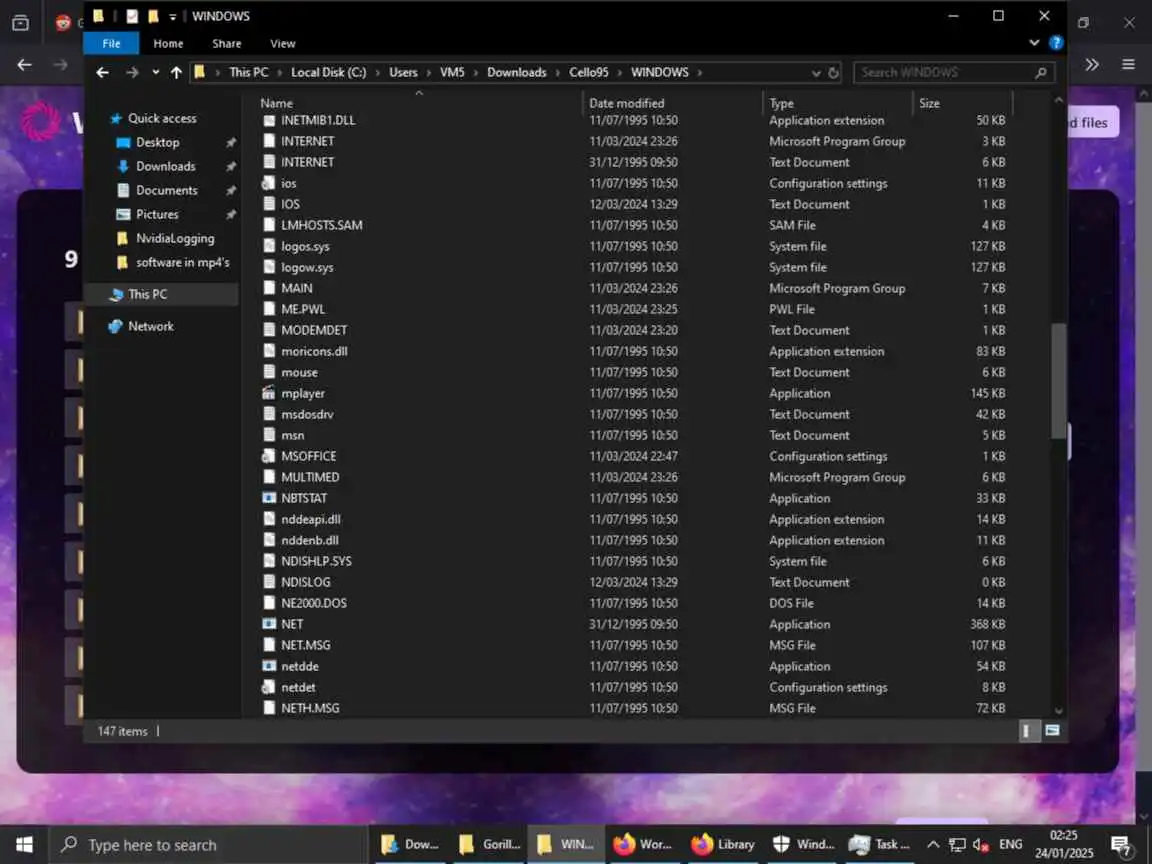Show hidden system tray icons

(932, 844)
